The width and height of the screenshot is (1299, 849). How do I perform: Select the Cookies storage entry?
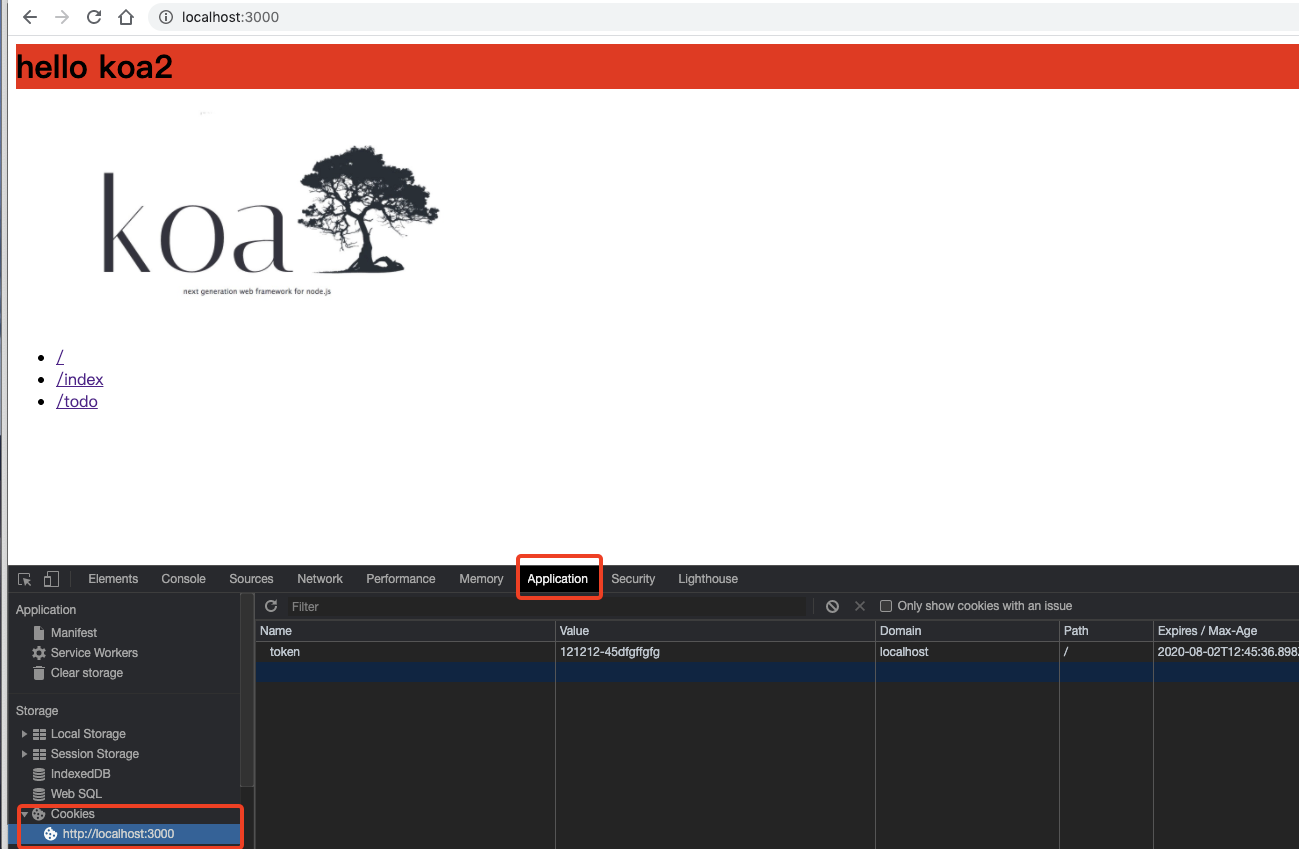73,814
